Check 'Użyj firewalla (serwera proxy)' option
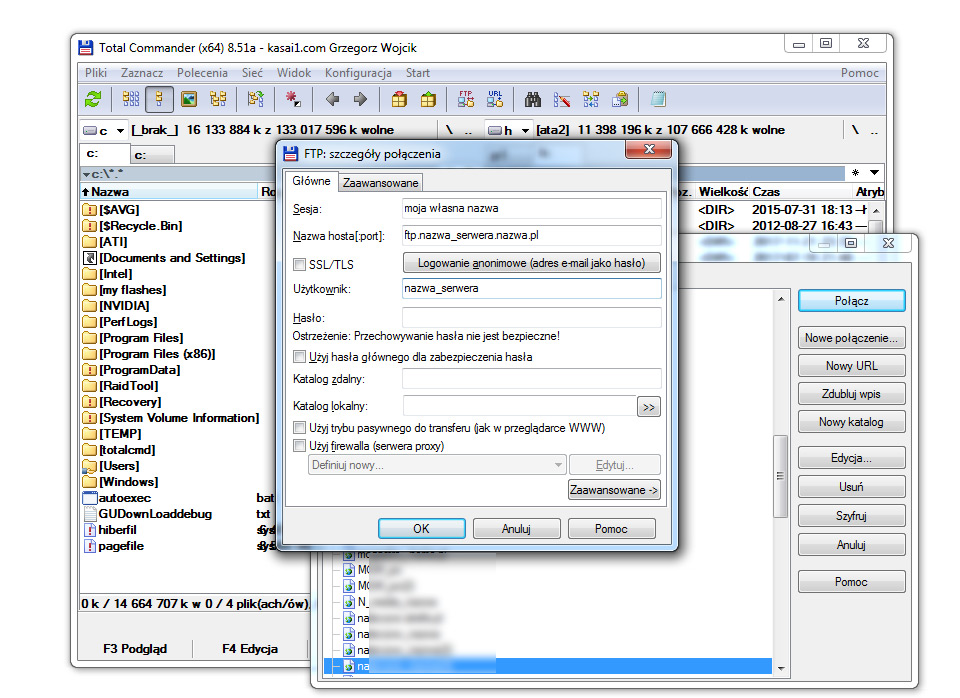The width and height of the screenshot is (960, 698). pyautogui.click(x=299, y=446)
